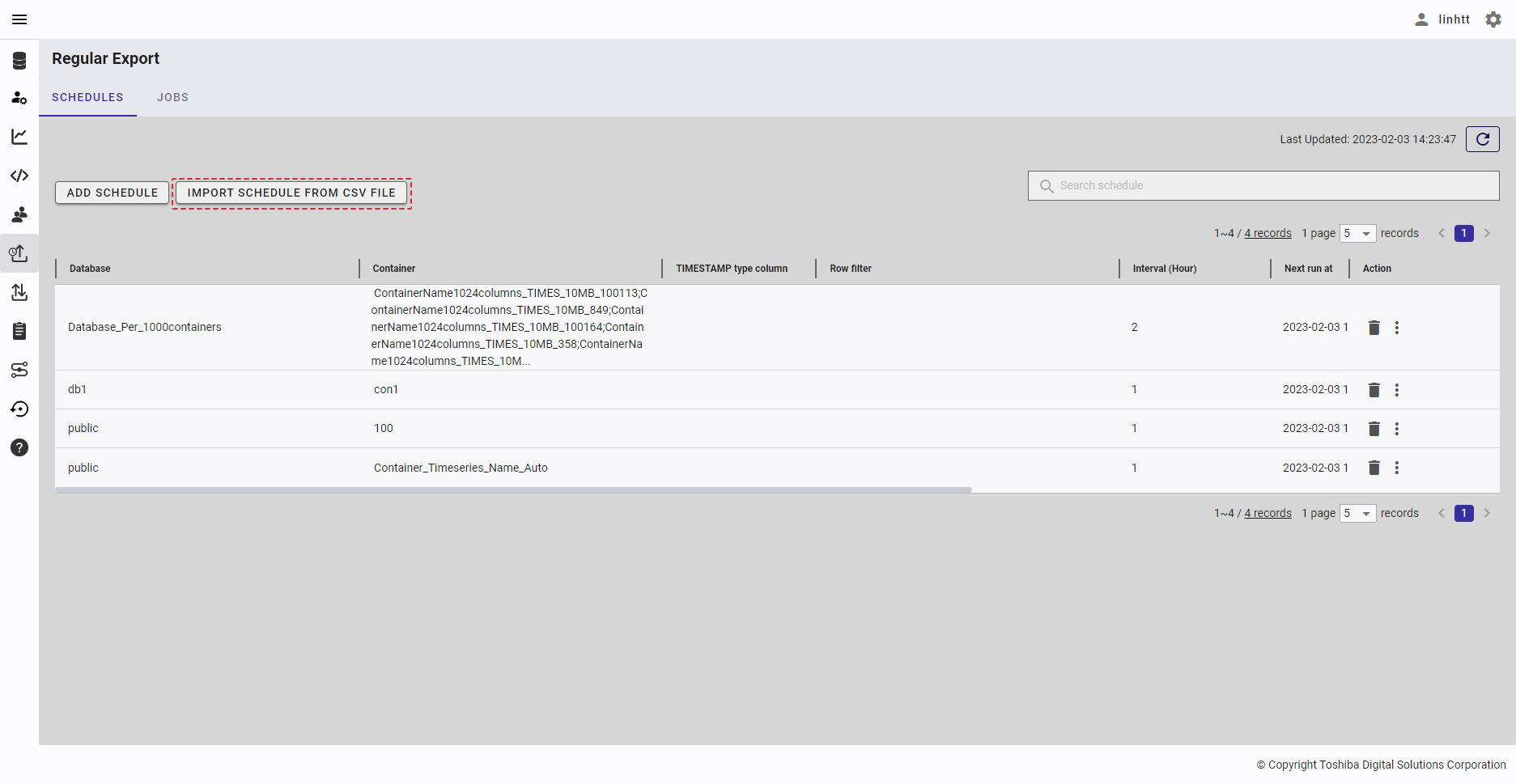Viewport: 1516px width, 784px height.
Task: Go to previous page in bottom pagination
Action: [1441, 513]
